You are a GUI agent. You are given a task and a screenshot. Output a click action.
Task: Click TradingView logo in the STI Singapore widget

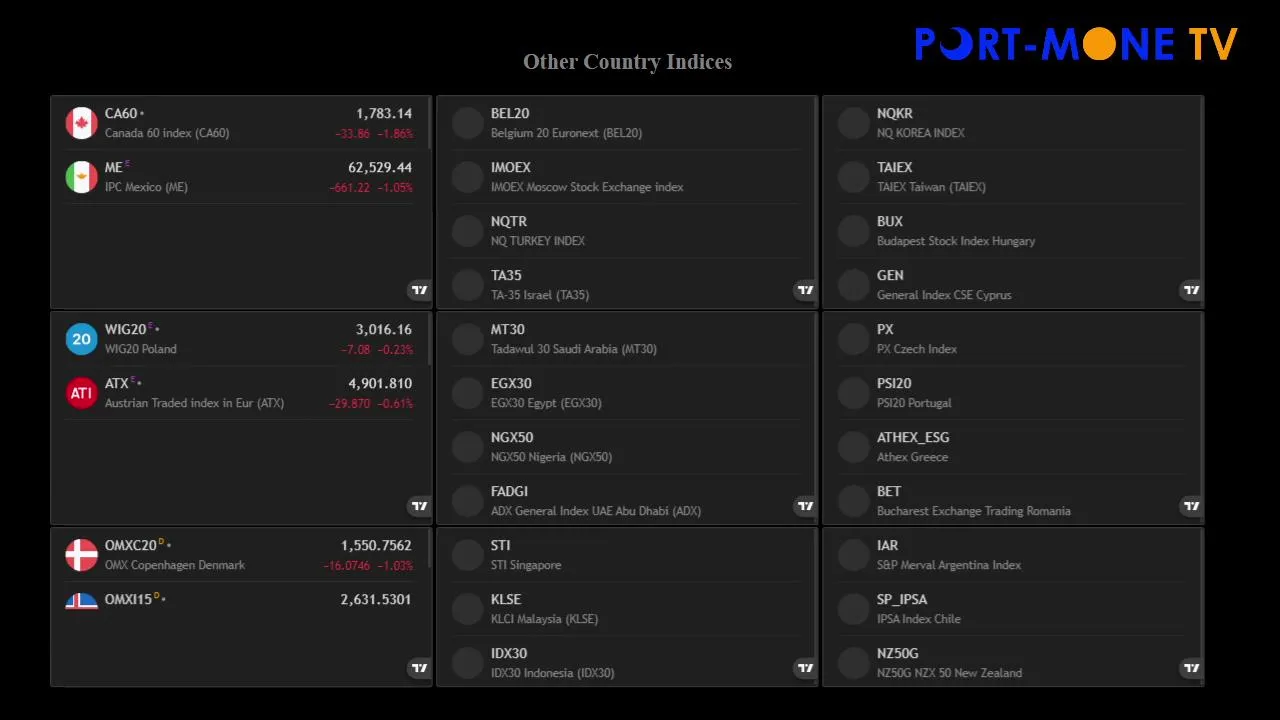tap(805, 668)
